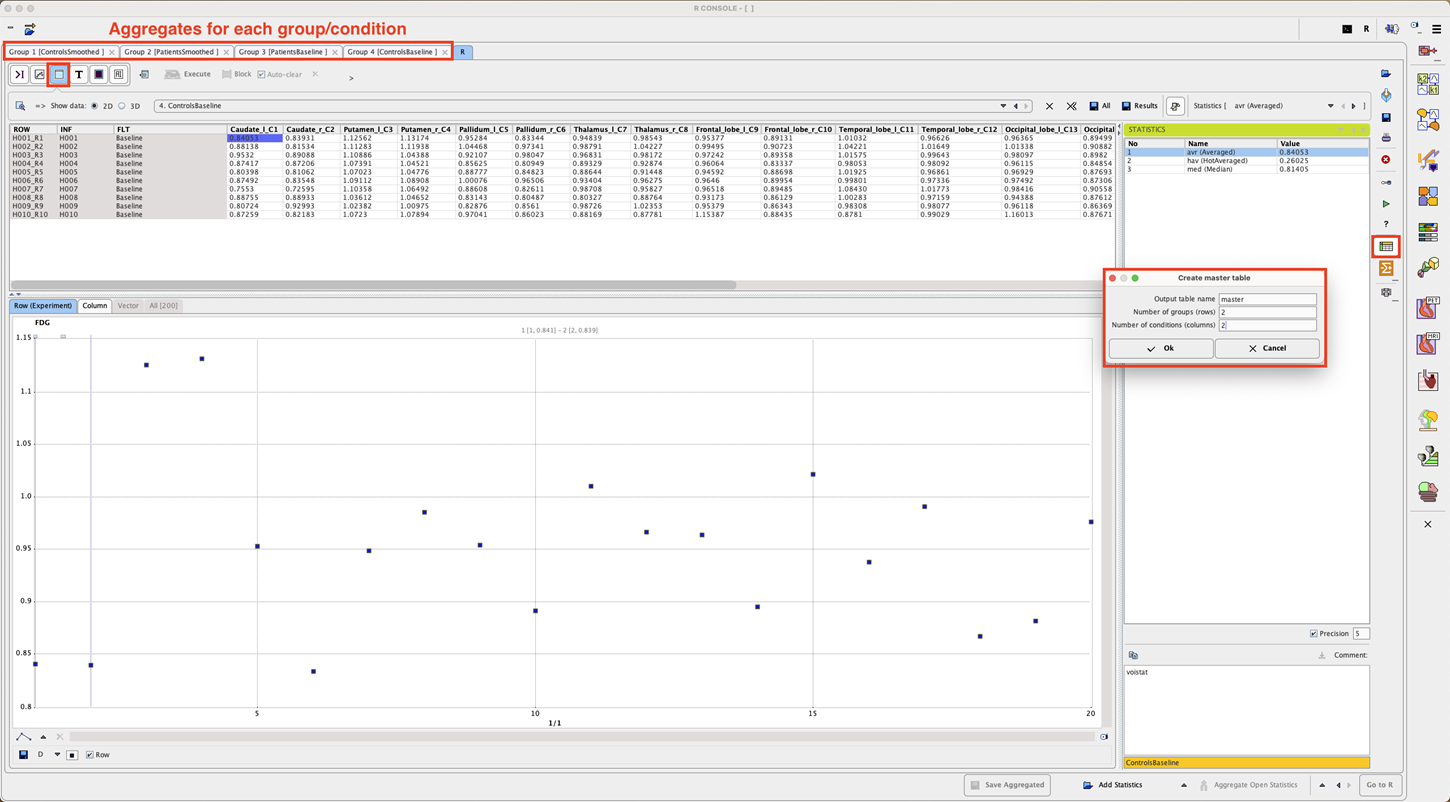Click the orange sigma aggregate icon

[x=1386, y=268]
